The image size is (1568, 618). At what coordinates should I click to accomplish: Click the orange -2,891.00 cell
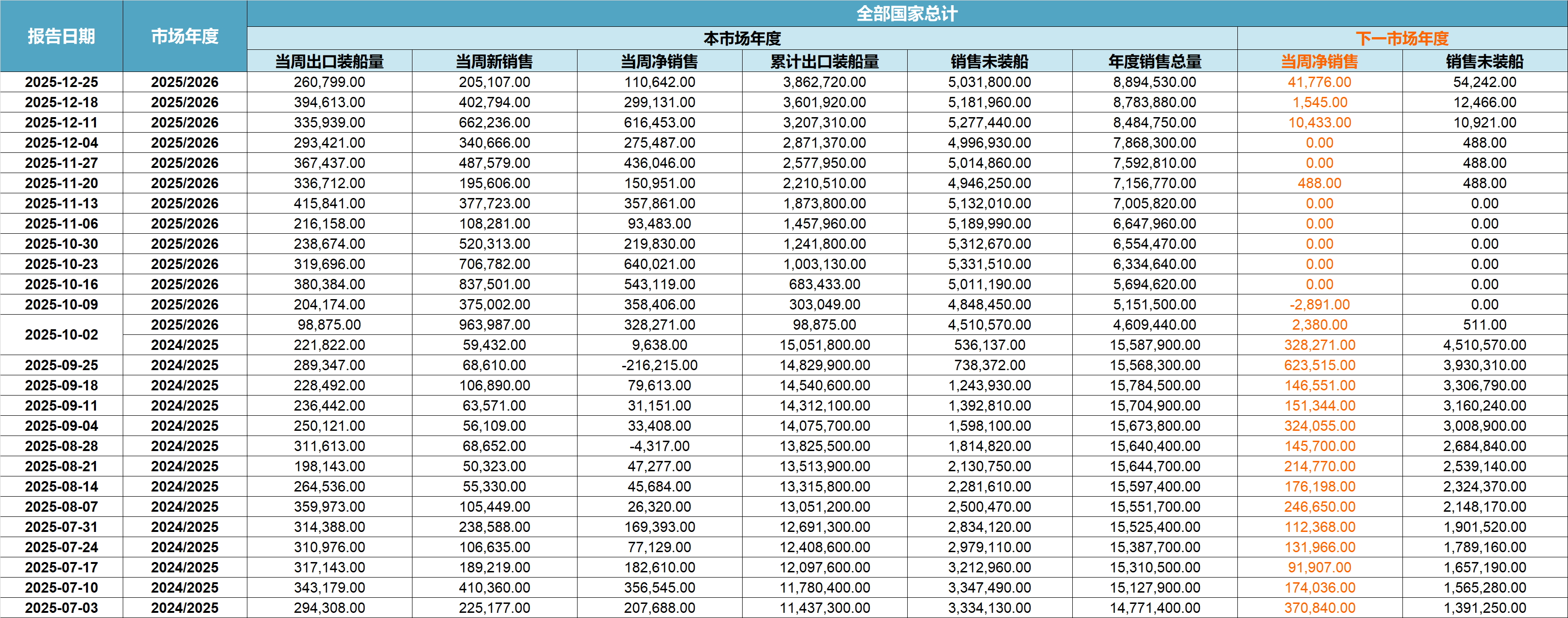pos(1319,304)
